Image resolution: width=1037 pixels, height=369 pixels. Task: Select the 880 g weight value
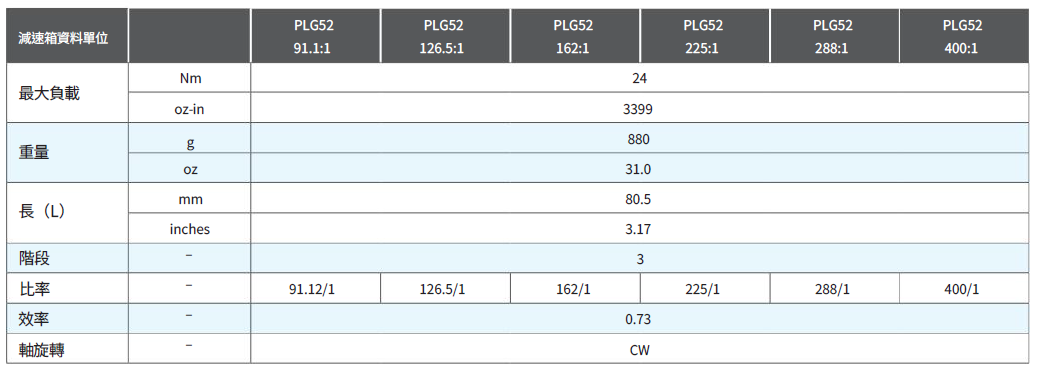tap(640, 138)
